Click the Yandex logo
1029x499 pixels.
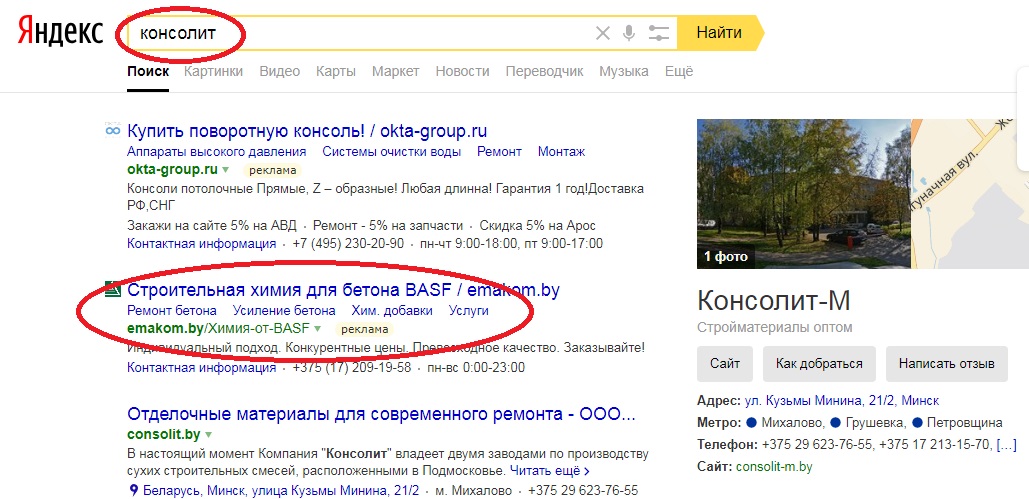(60, 33)
